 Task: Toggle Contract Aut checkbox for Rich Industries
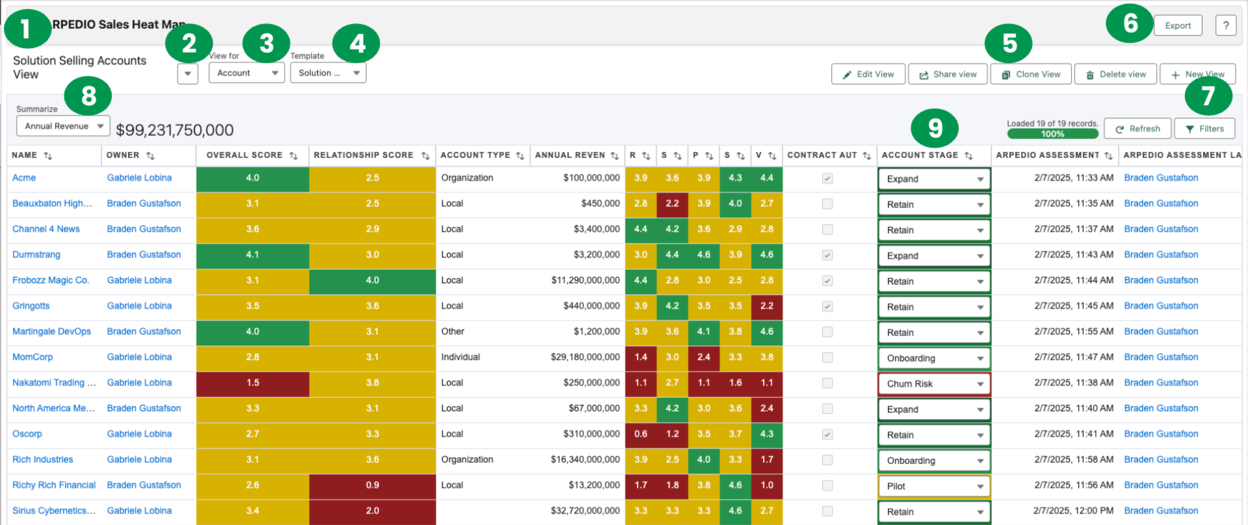coord(827,460)
